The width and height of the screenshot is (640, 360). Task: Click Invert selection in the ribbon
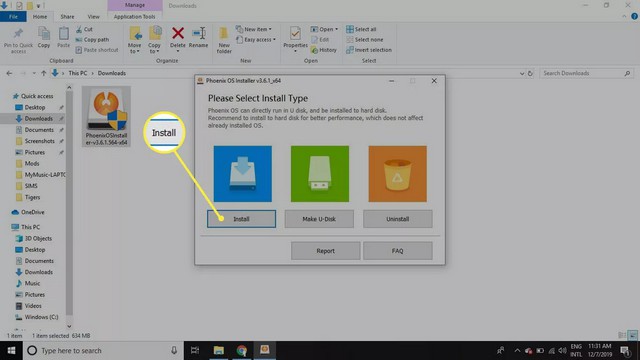click(369, 50)
